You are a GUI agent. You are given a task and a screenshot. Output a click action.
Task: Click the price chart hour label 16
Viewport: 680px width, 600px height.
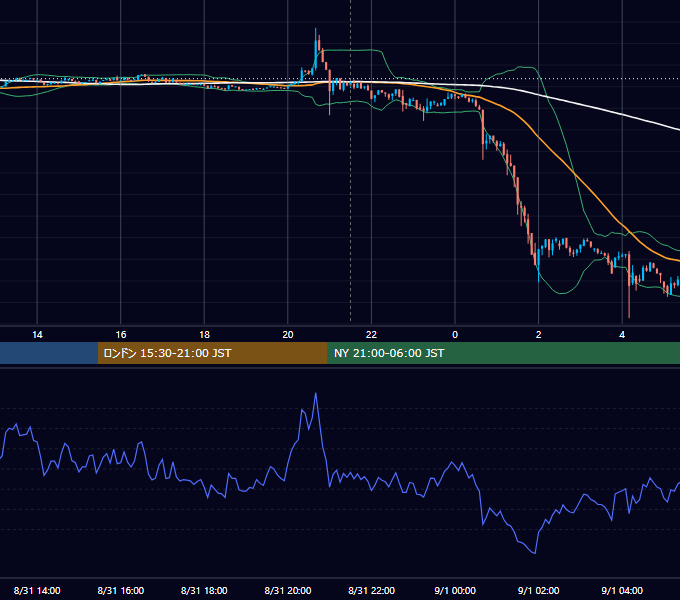tap(121, 335)
